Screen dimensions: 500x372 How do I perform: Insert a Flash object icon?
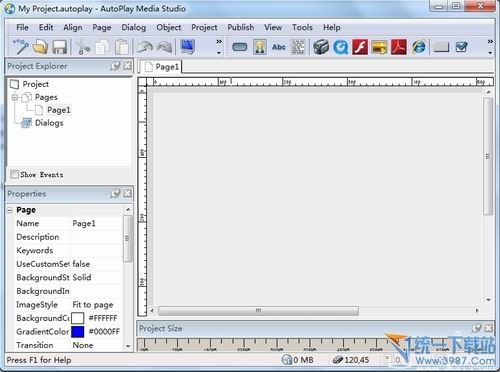tap(360, 47)
